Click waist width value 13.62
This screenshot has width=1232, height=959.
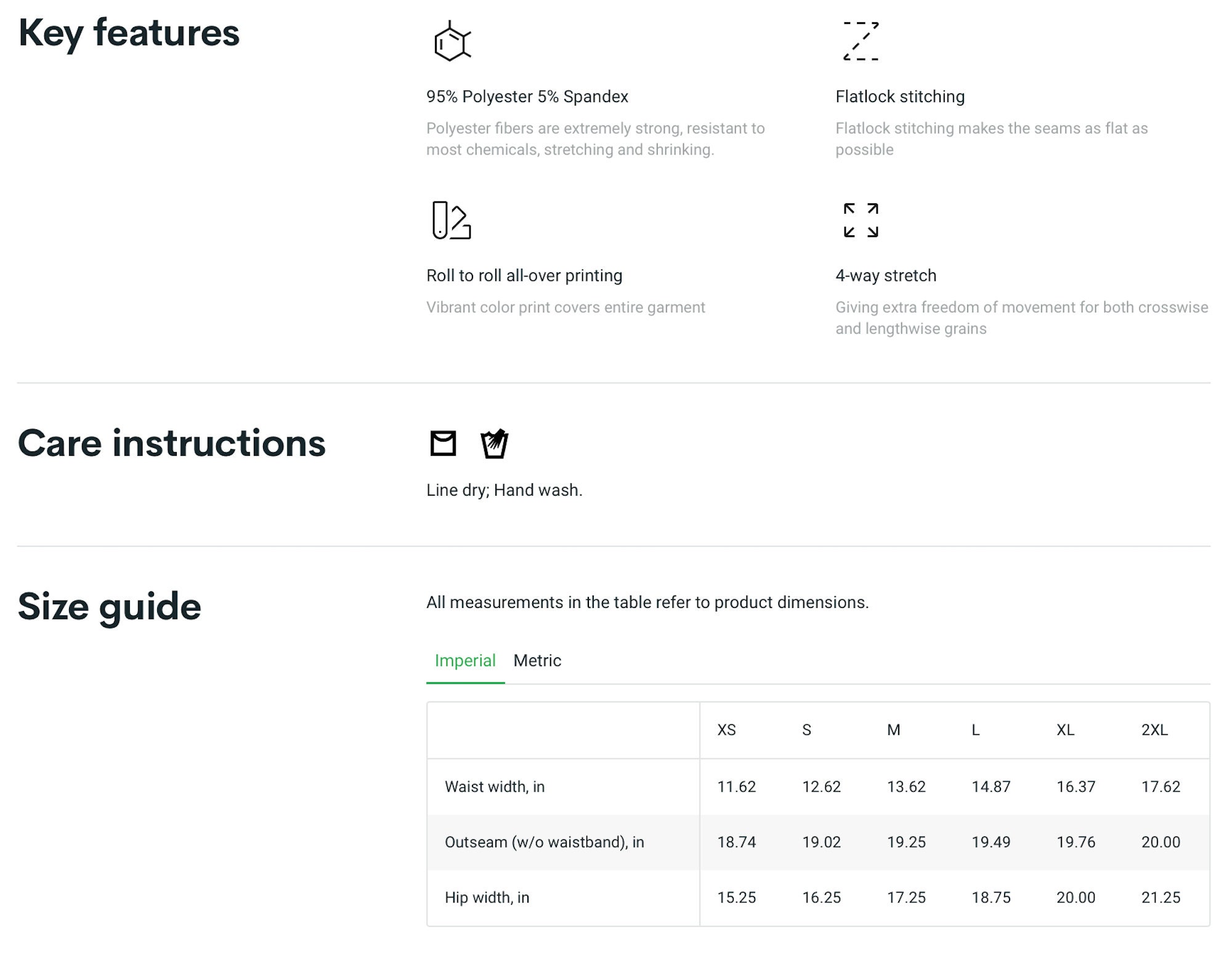906,787
